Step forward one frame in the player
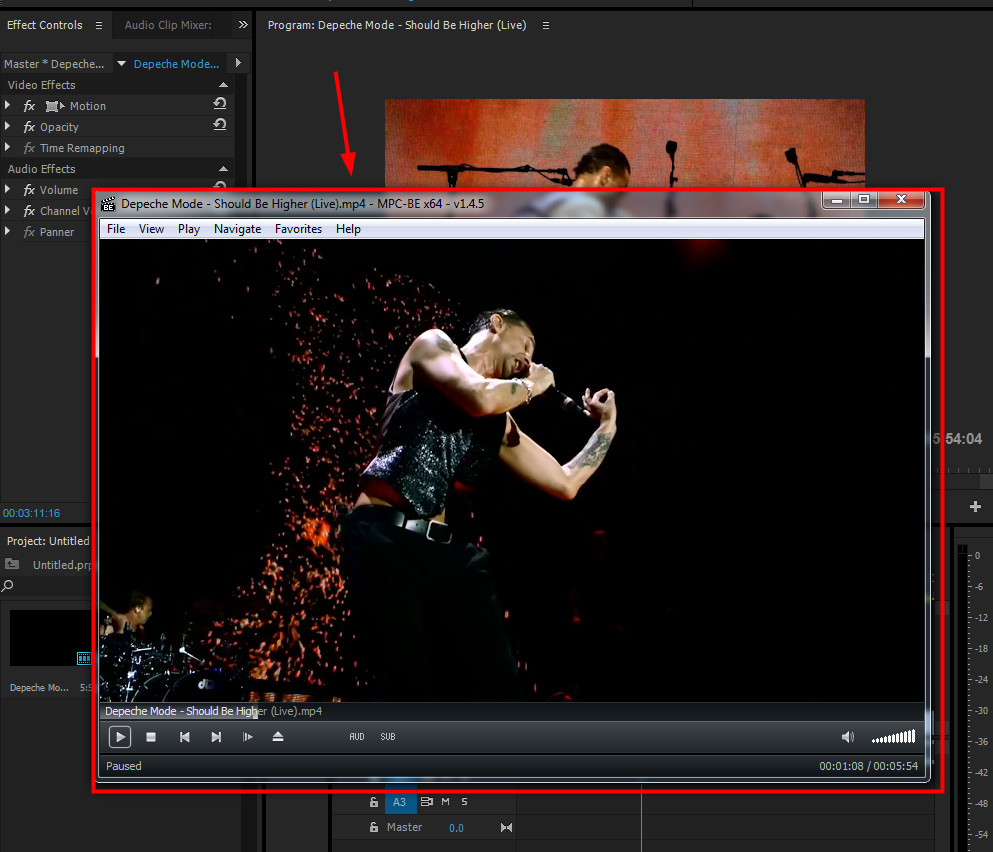The height and width of the screenshot is (852, 993). [x=248, y=737]
